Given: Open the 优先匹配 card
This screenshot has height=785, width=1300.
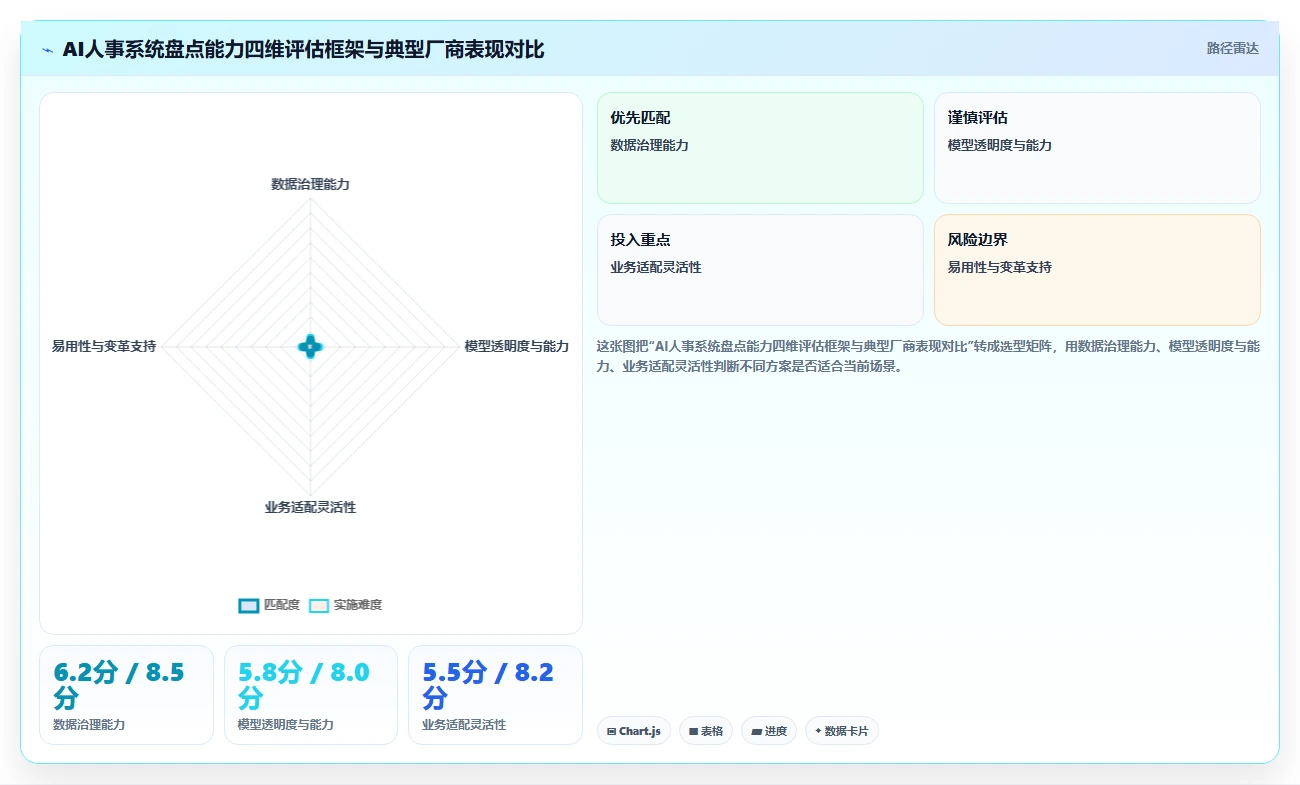Looking at the screenshot, I should 760,148.
